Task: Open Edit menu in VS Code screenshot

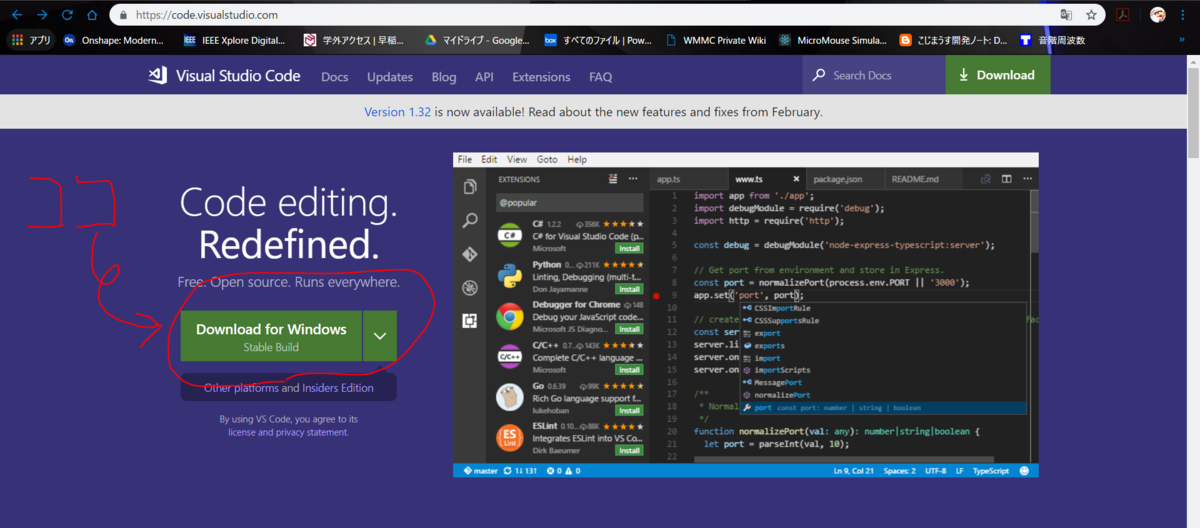Action: [489, 159]
